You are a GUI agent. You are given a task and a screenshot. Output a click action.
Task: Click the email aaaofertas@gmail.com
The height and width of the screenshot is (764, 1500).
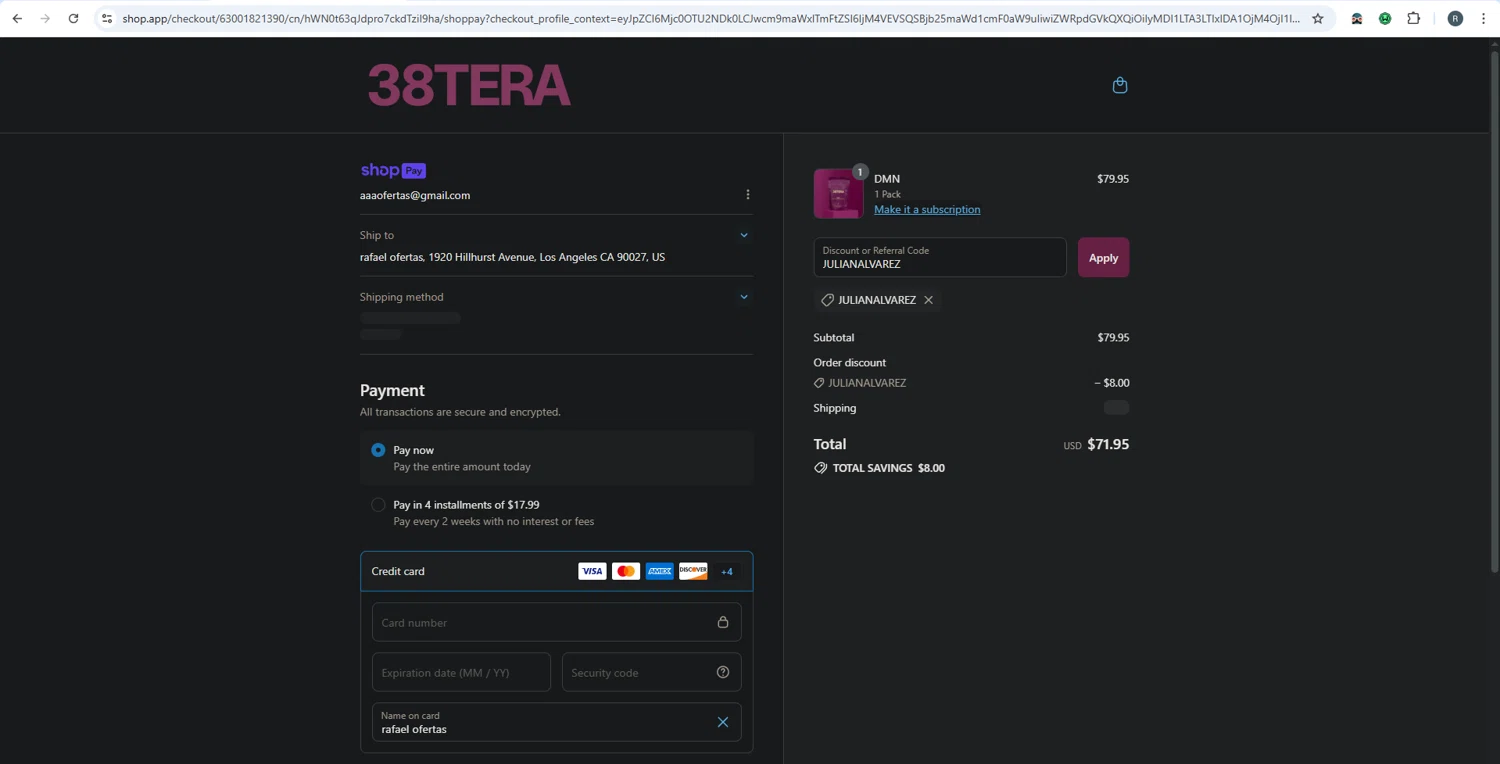(415, 195)
